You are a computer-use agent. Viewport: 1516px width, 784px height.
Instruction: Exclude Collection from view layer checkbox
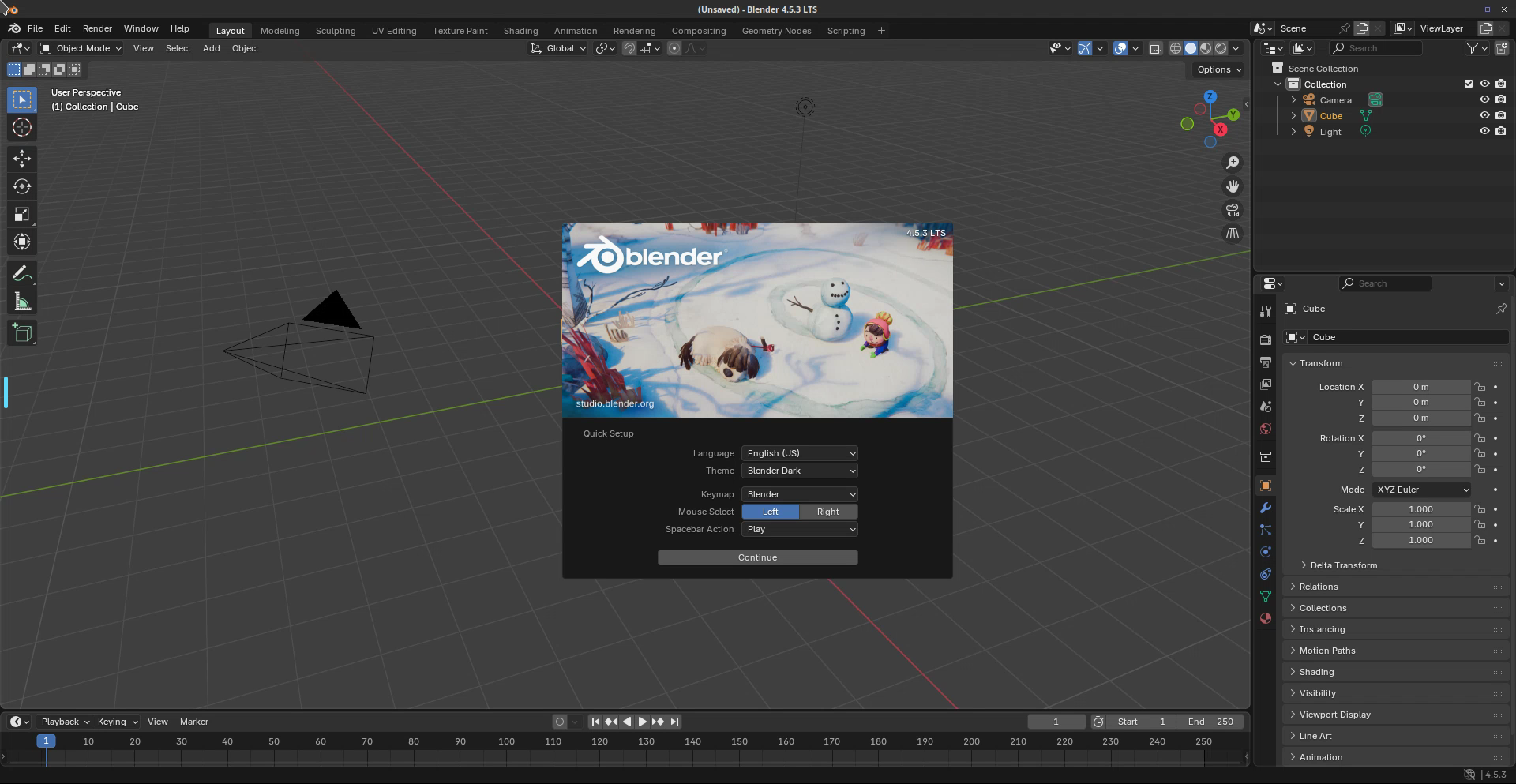pyautogui.click(x=1468, y=84)
